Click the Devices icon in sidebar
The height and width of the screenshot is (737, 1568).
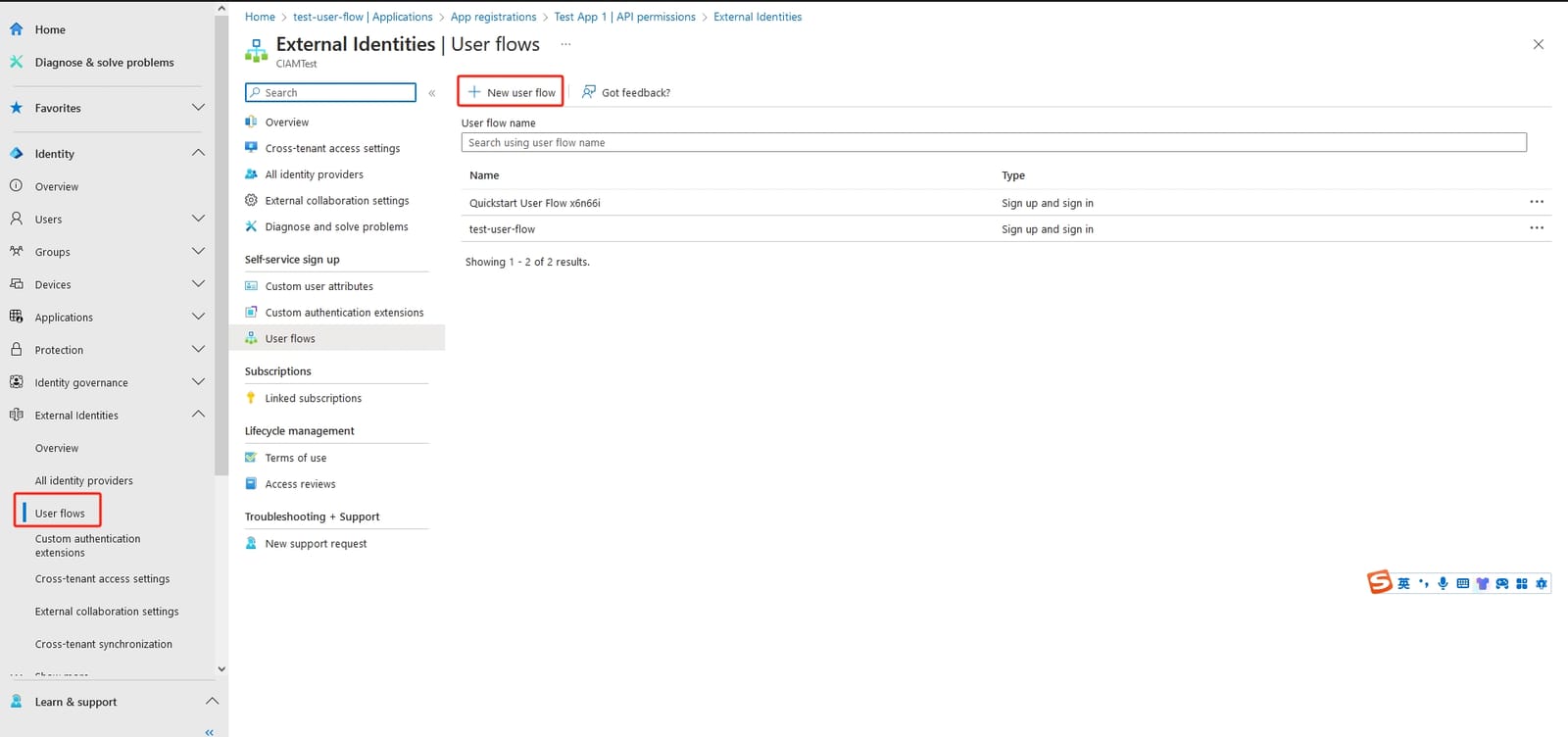coord(16,284)
